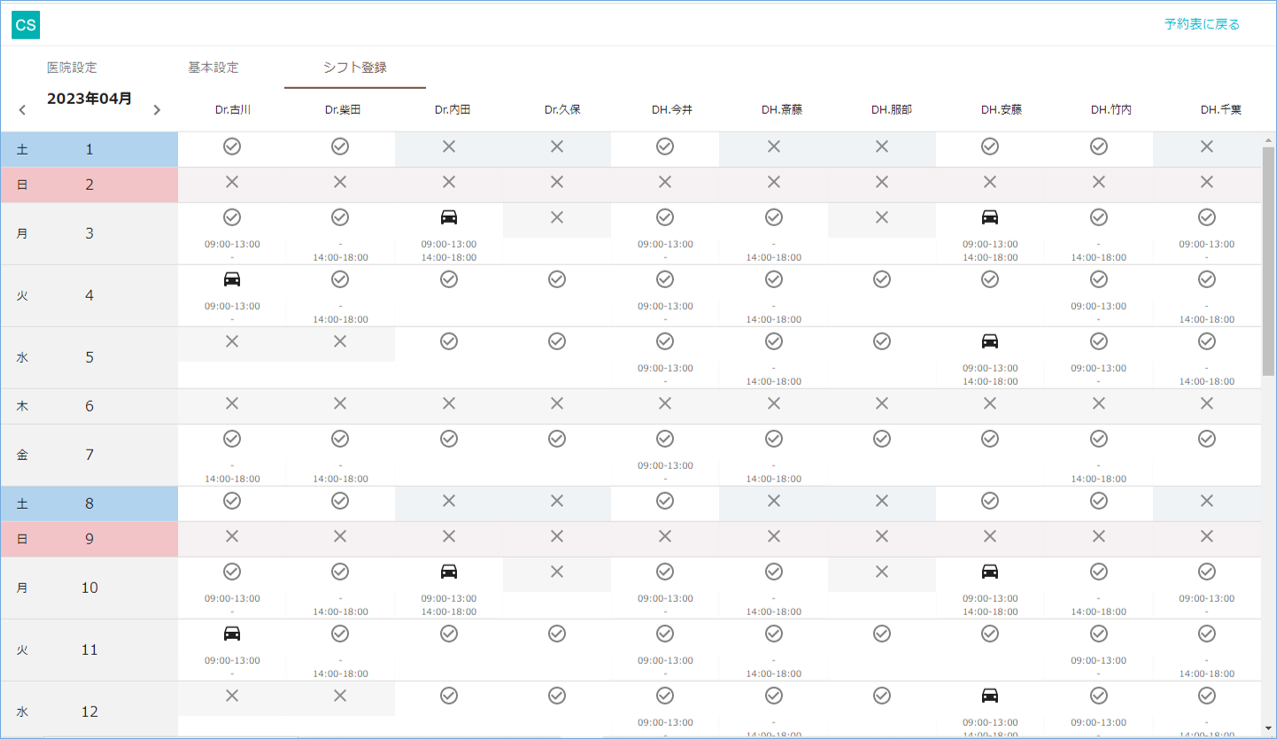The image size is (1277, 739).
Task: Go to next month with right chevron
Action: coord(156,110)
